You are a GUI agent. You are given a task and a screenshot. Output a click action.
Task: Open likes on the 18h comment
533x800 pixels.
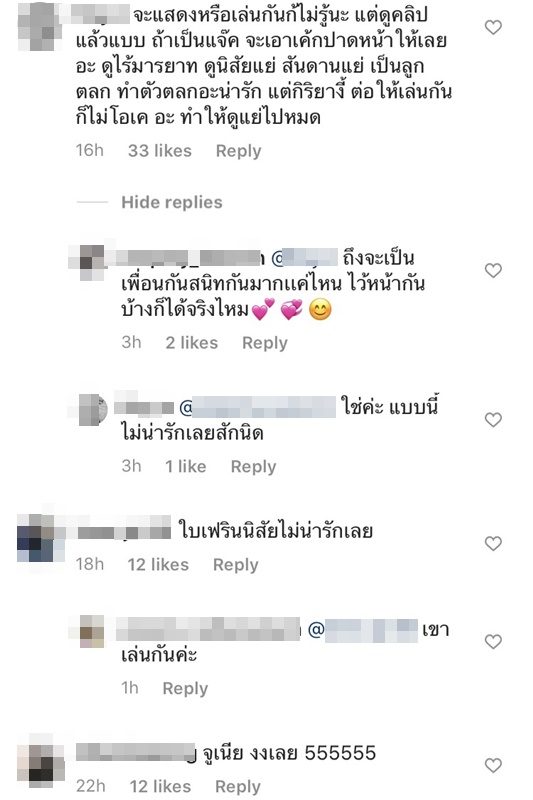(158, 565)
